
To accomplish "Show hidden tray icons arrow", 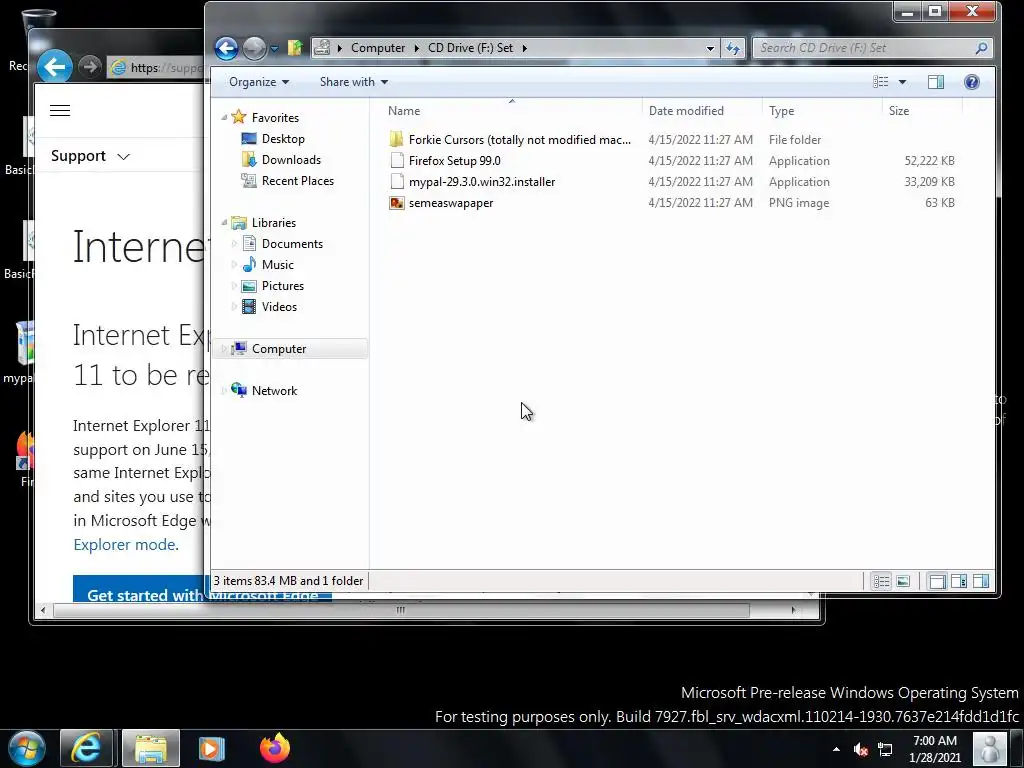I will [x=836, y=749].
